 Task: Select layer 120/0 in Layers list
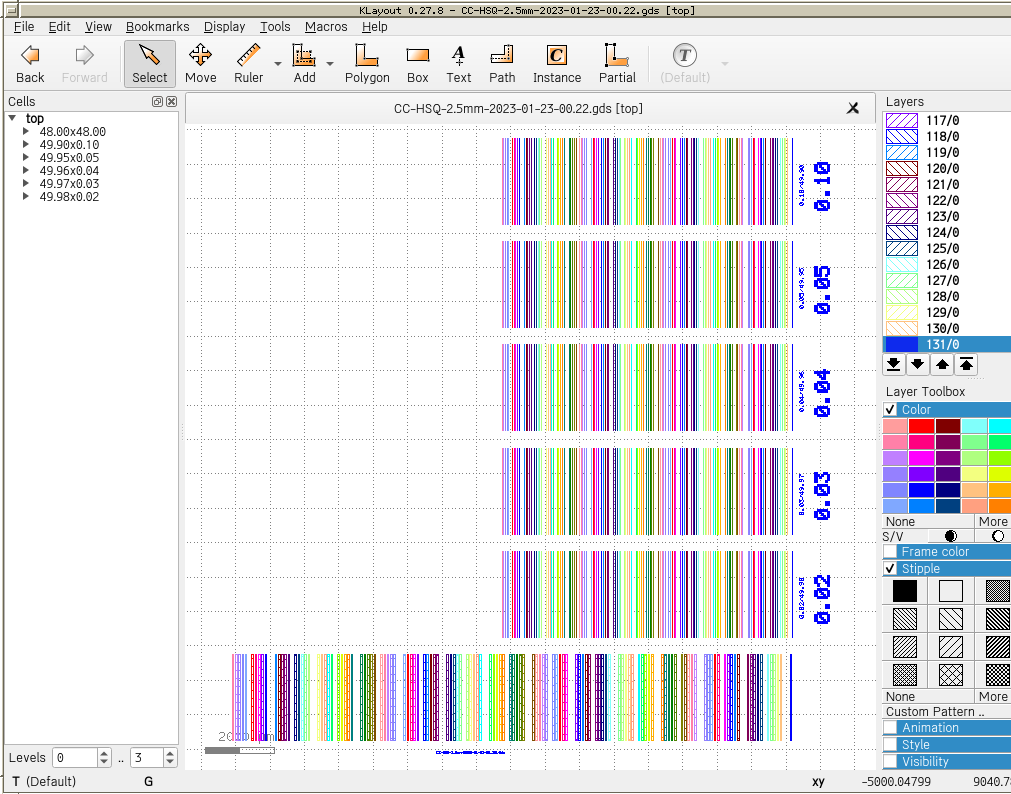(x=947, y=168)
